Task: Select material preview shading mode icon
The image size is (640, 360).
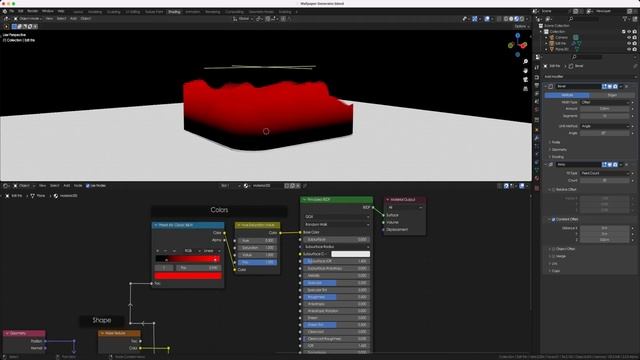Action: (x=516, y=19)
